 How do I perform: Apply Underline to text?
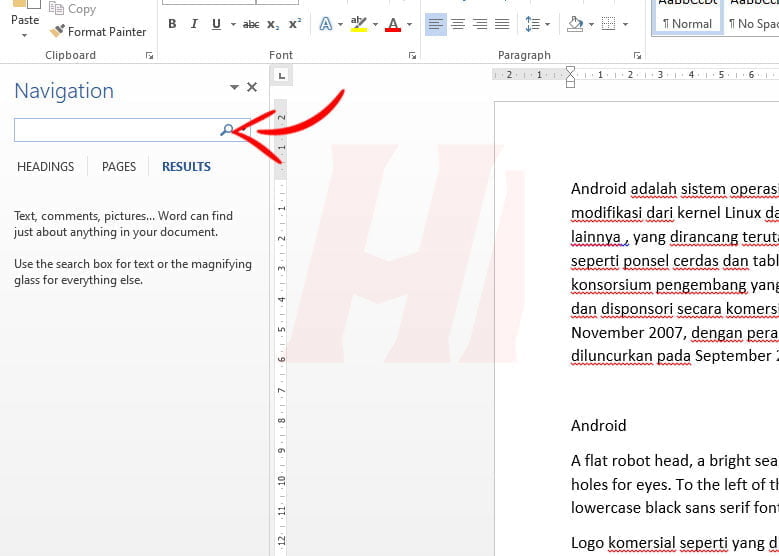coord(216,24)
